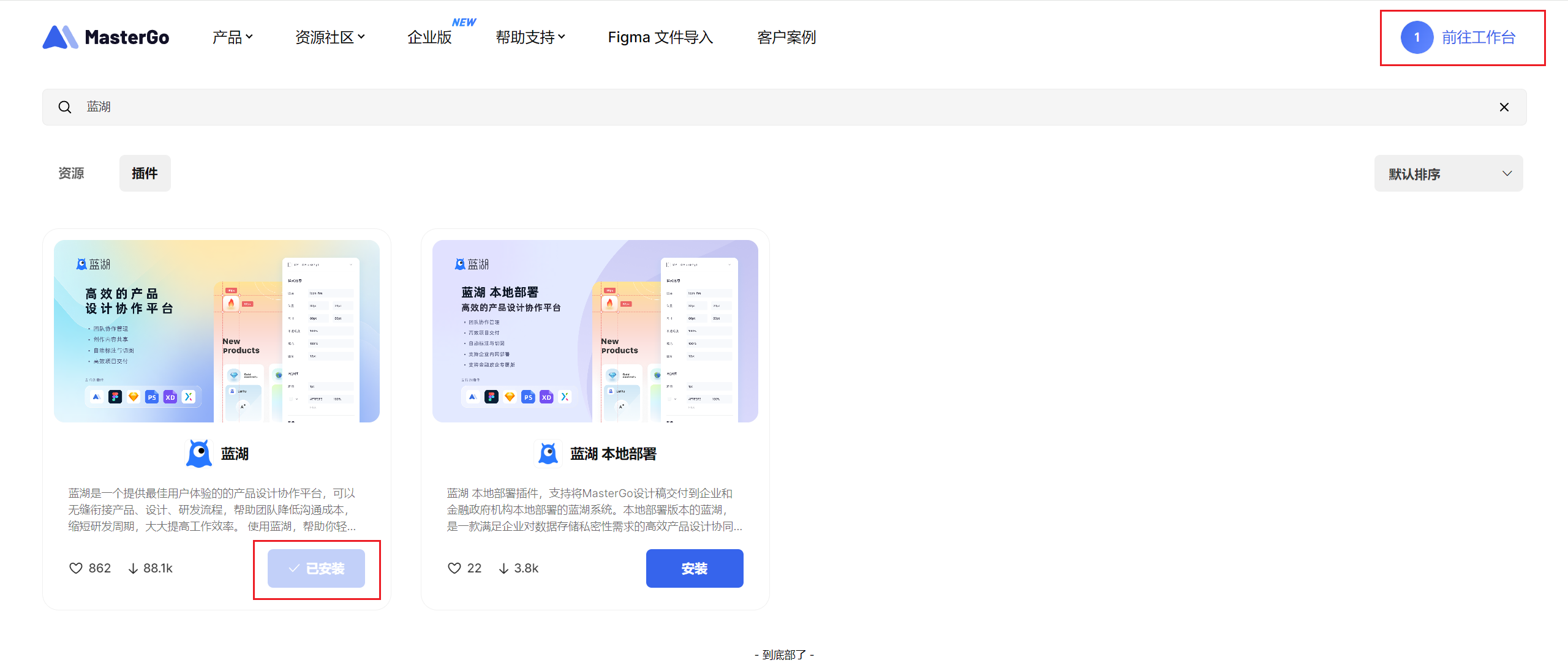Open Figma 文件导入 page
1568x671 pixels.
click(660, 37)
